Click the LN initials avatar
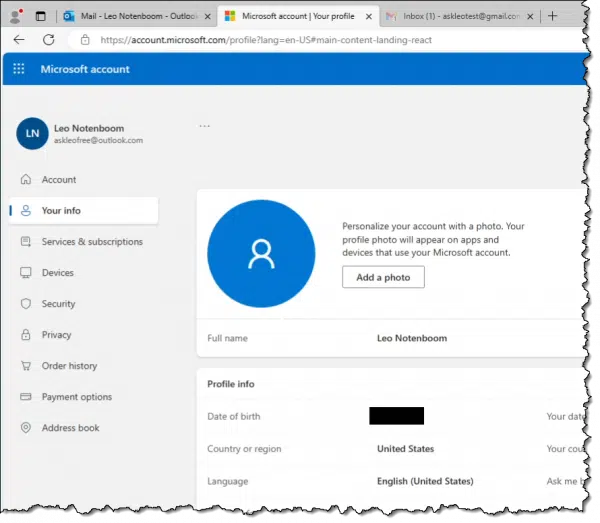This screenshot has width=600, height=523. pyautogui.click(x=33, y=133)
